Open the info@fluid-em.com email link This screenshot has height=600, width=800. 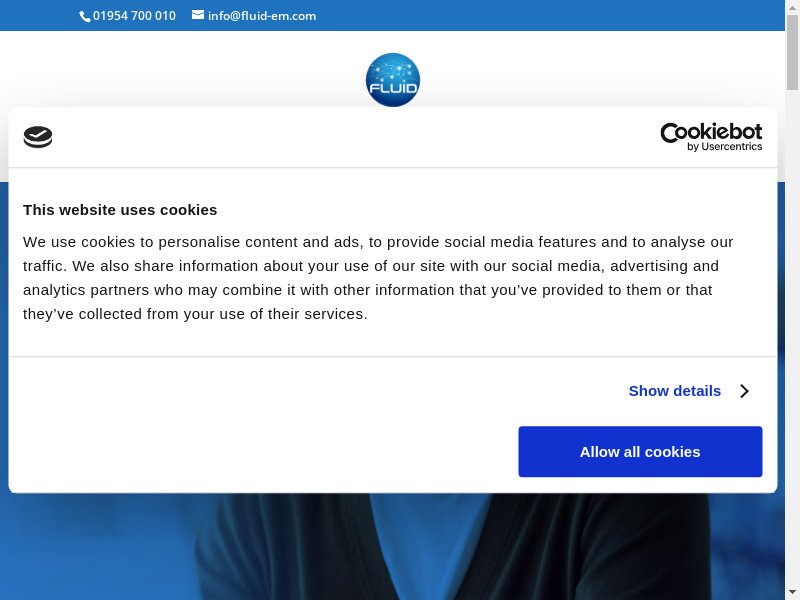click(262, 16)
